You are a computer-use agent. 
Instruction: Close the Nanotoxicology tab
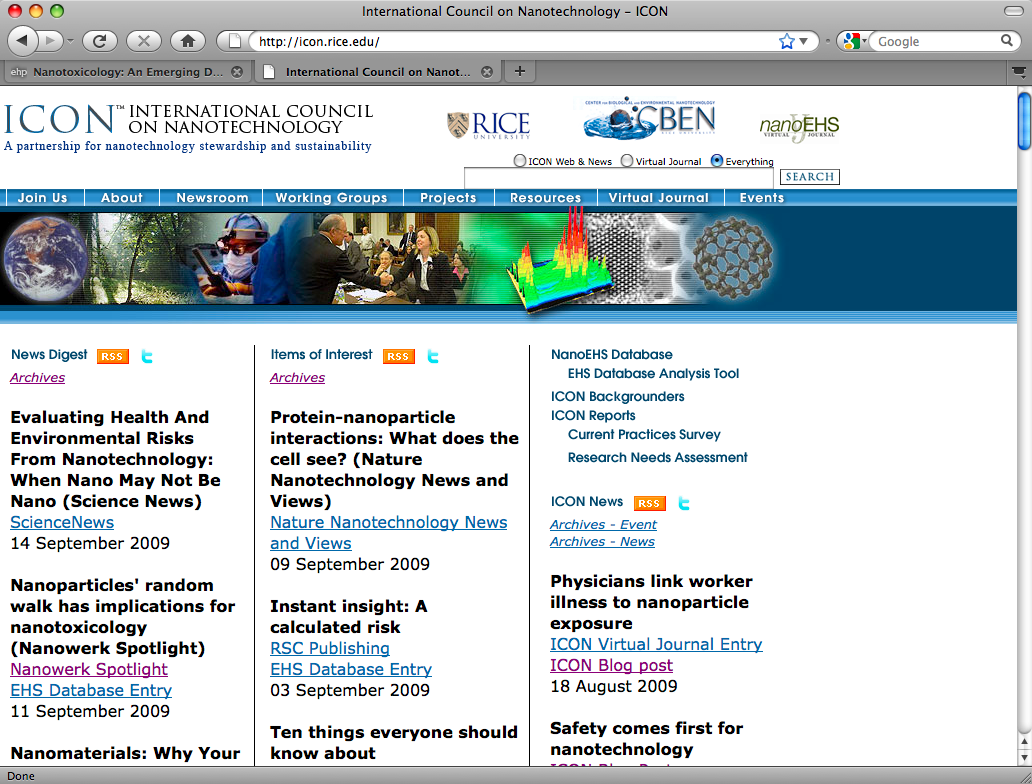(x=237, y=72)
